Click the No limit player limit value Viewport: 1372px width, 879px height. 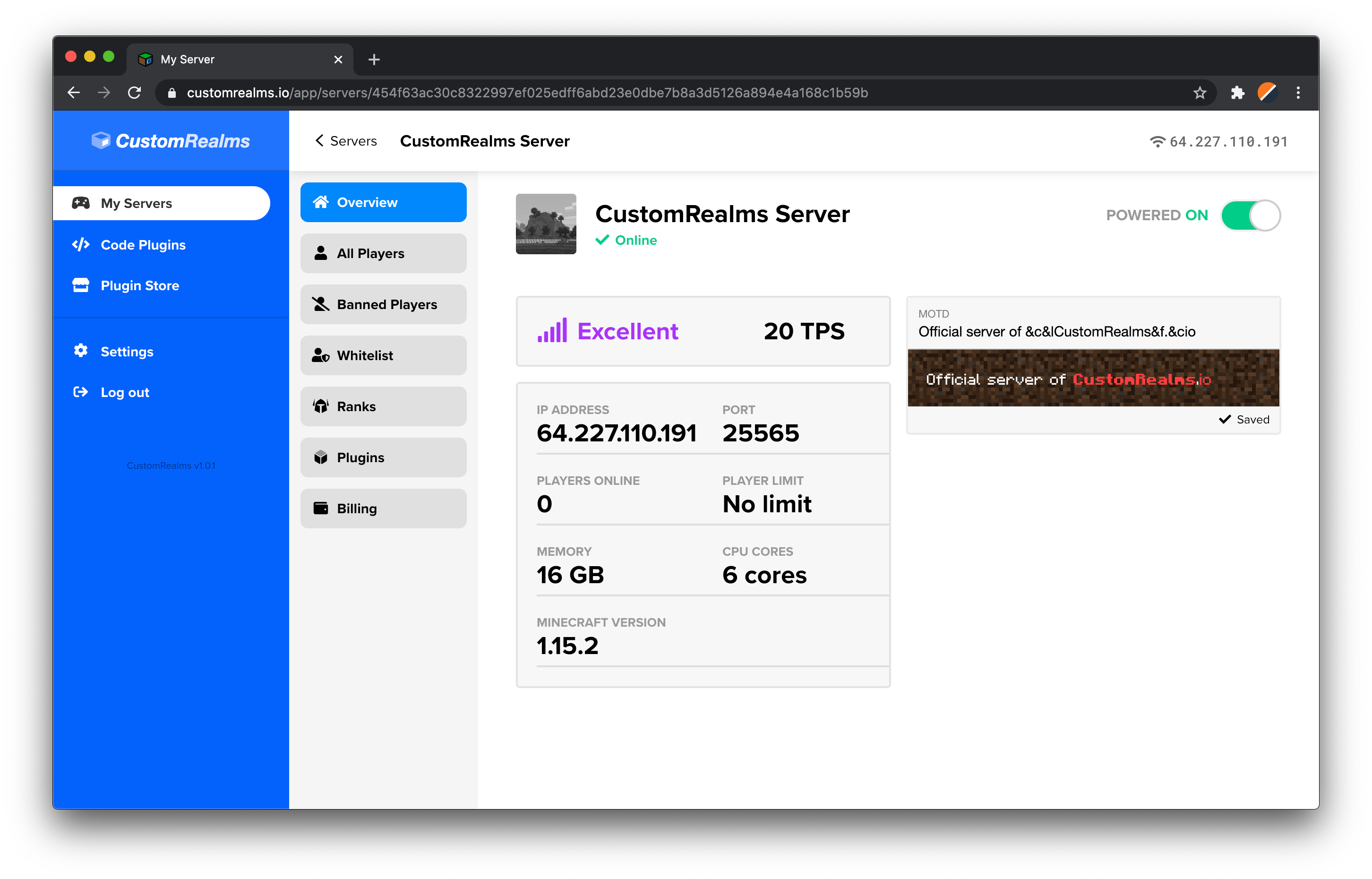click(767, 504)
